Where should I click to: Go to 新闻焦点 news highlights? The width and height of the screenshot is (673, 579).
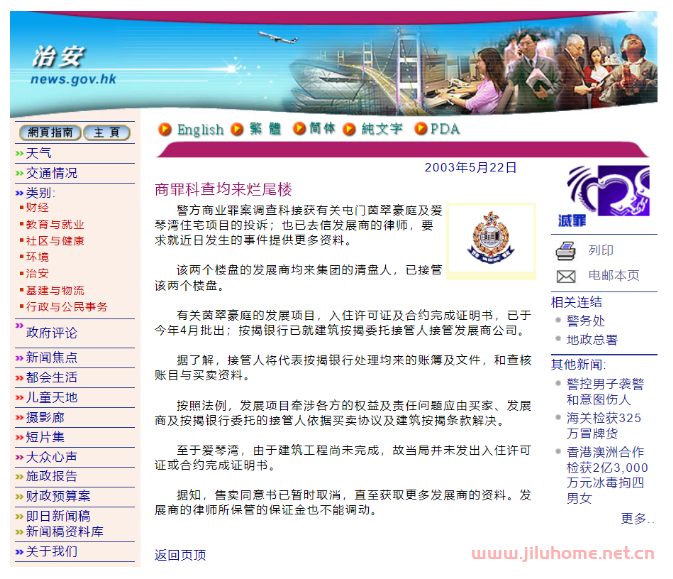[51, 357]
